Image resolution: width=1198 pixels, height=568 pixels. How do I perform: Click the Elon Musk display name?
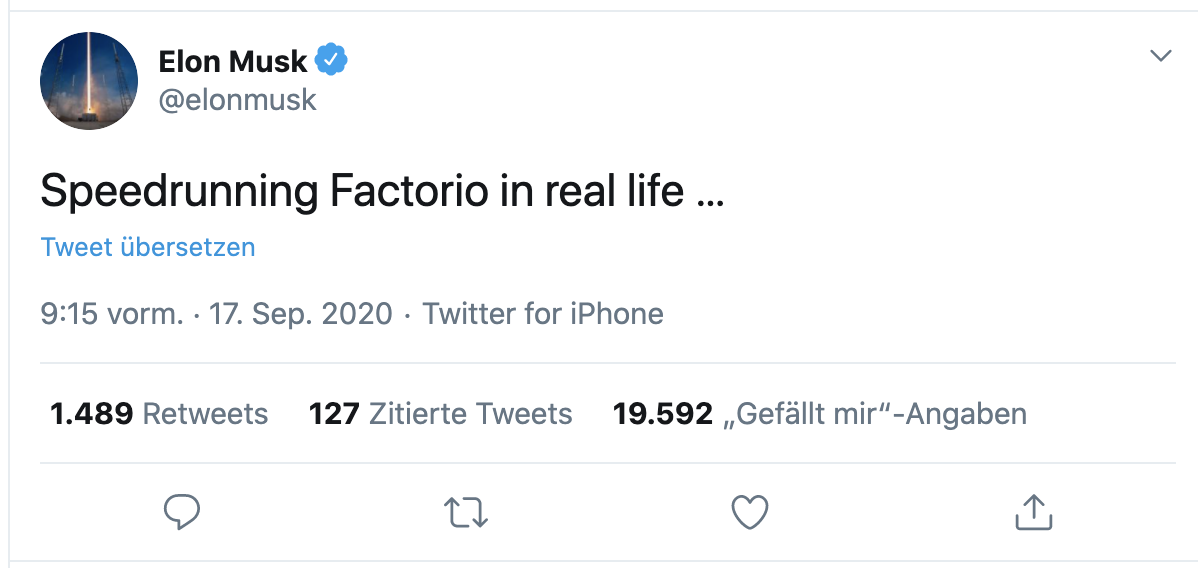233,62
